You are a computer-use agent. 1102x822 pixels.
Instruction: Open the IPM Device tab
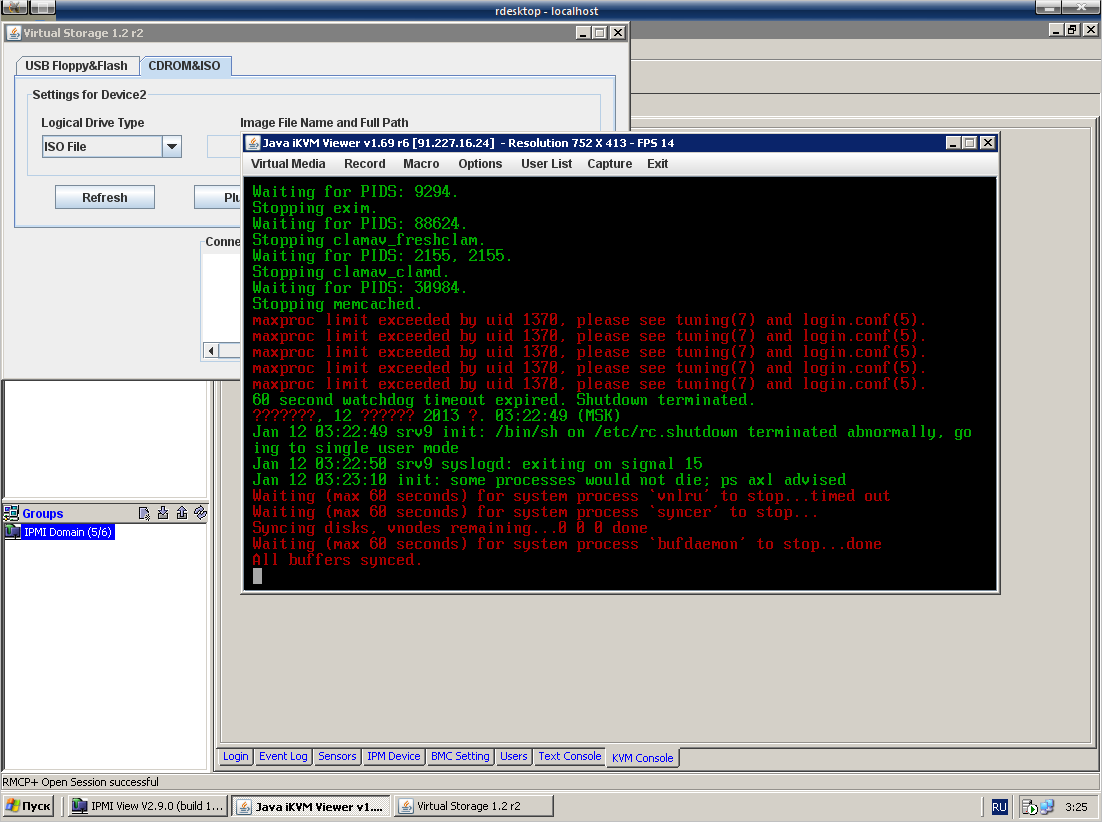pyautogui.click(x=394, y=756)
